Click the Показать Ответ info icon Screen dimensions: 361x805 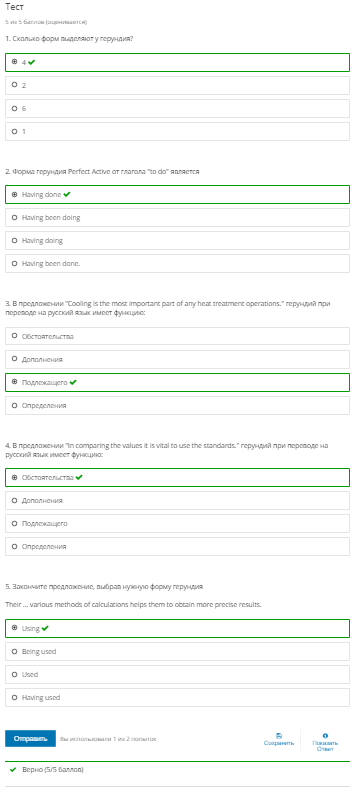(325, 736)
